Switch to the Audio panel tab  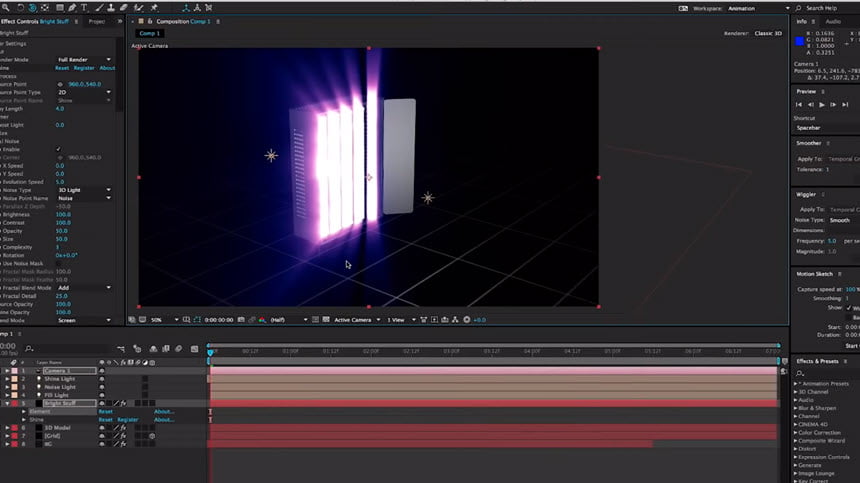click(833, 21)
